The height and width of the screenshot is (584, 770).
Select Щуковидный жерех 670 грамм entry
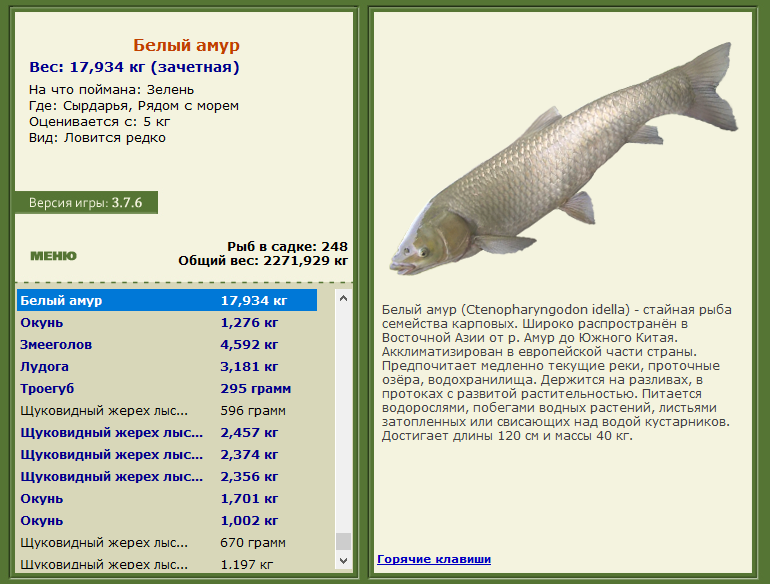167,543
